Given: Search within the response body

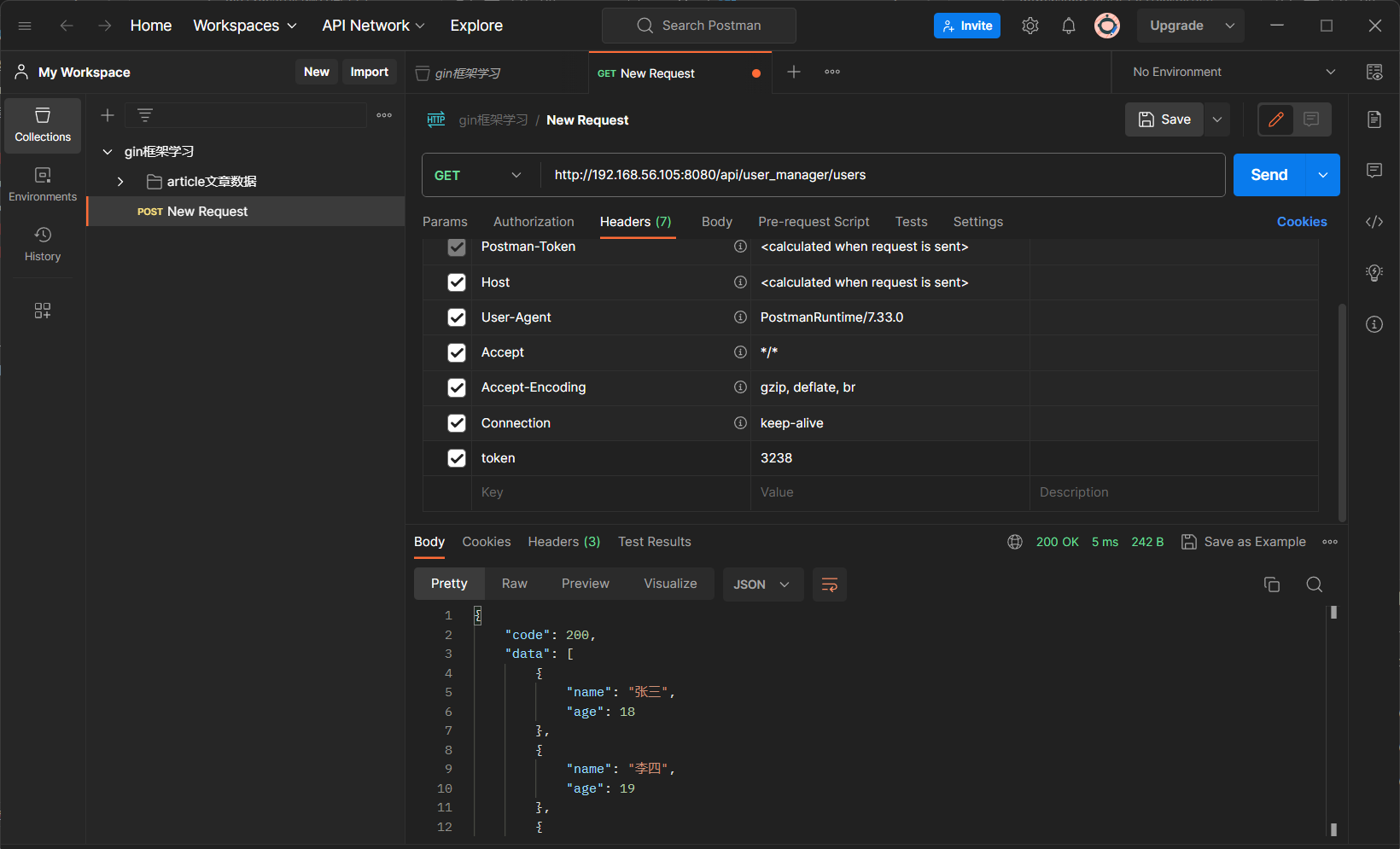Looking at the screenshot, I should click(1315, 584).
